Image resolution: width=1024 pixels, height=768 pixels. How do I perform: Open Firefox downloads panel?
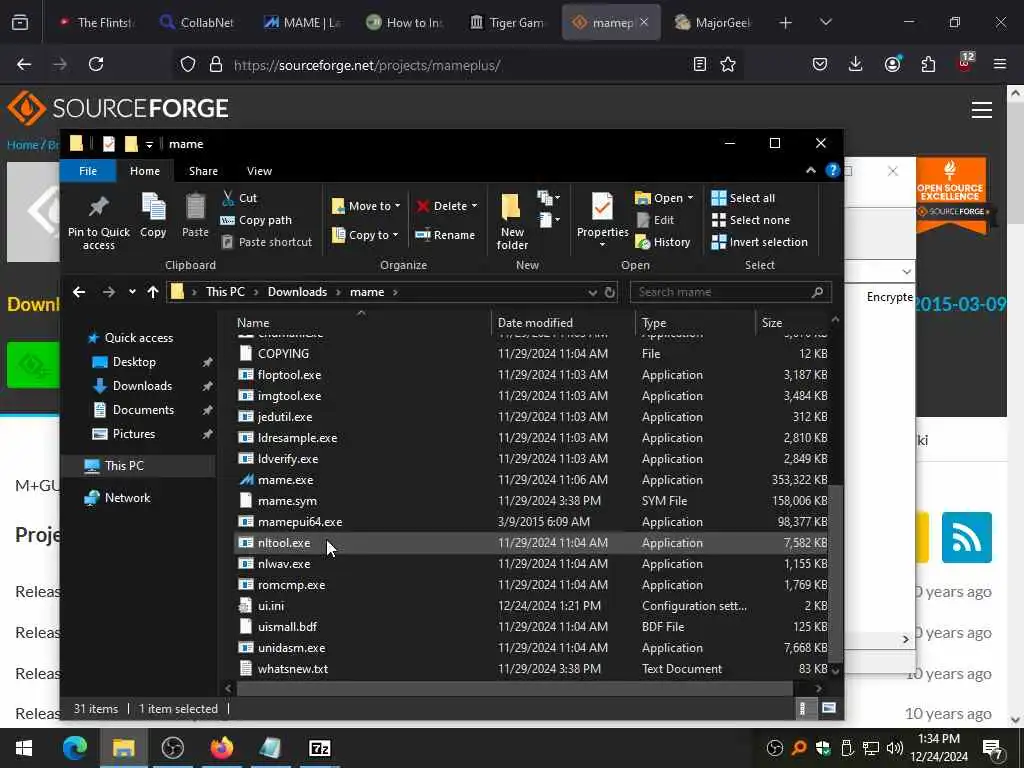coord(856,64)
